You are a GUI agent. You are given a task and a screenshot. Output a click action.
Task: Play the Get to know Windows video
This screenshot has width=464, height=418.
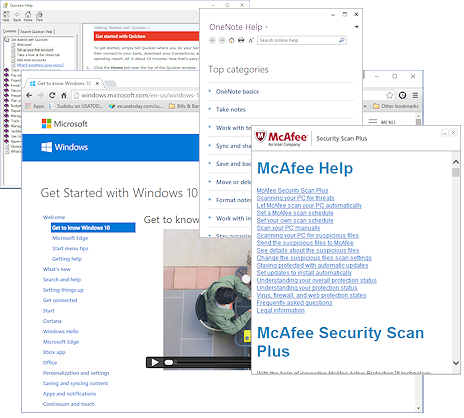pos(155,362)
